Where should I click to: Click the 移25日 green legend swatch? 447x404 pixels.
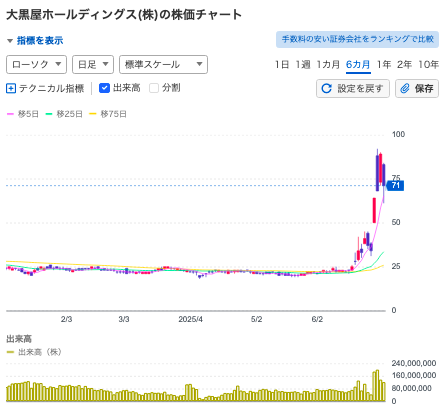click(x=49, y=114)
